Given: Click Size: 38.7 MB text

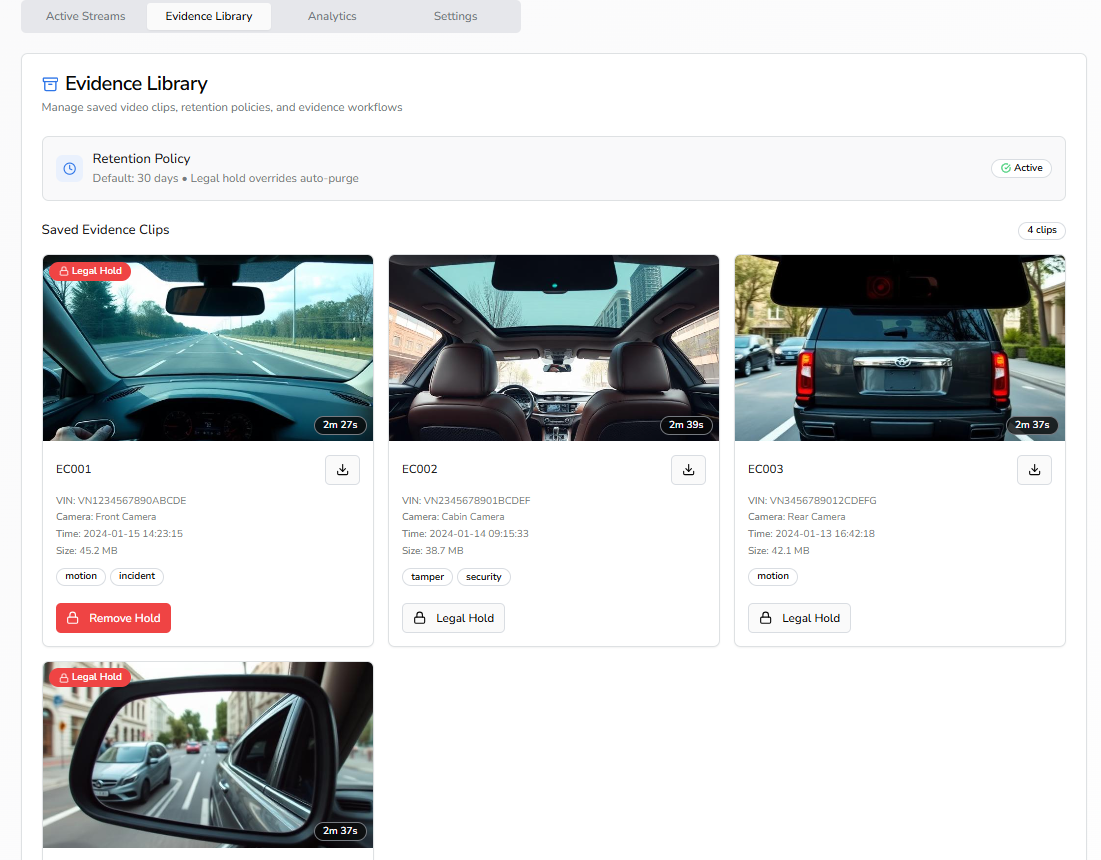Looking at the screenshot, I should 433,551.
